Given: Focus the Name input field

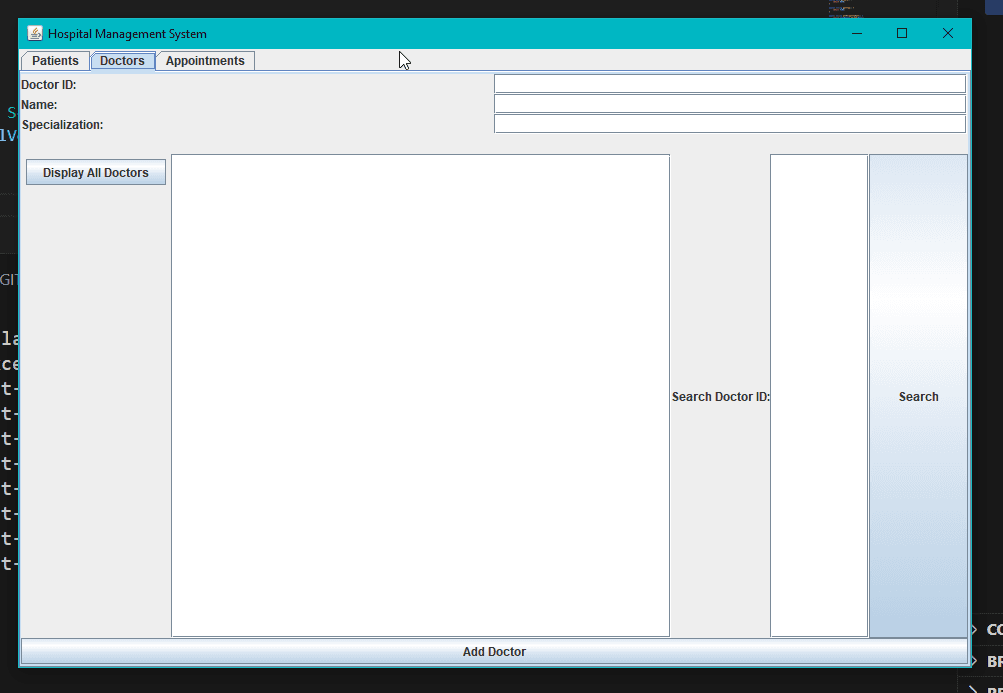Looking at the screenshot, I should [729, 104].
